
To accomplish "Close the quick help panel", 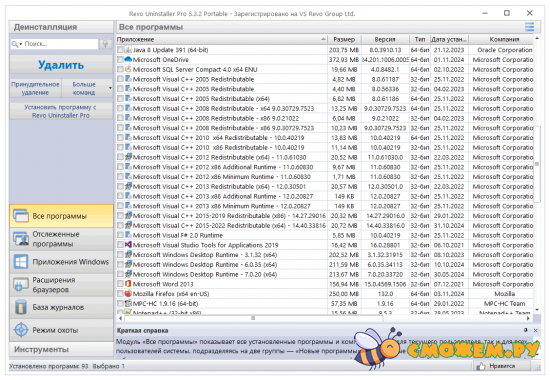I will [x=535, y=330].
